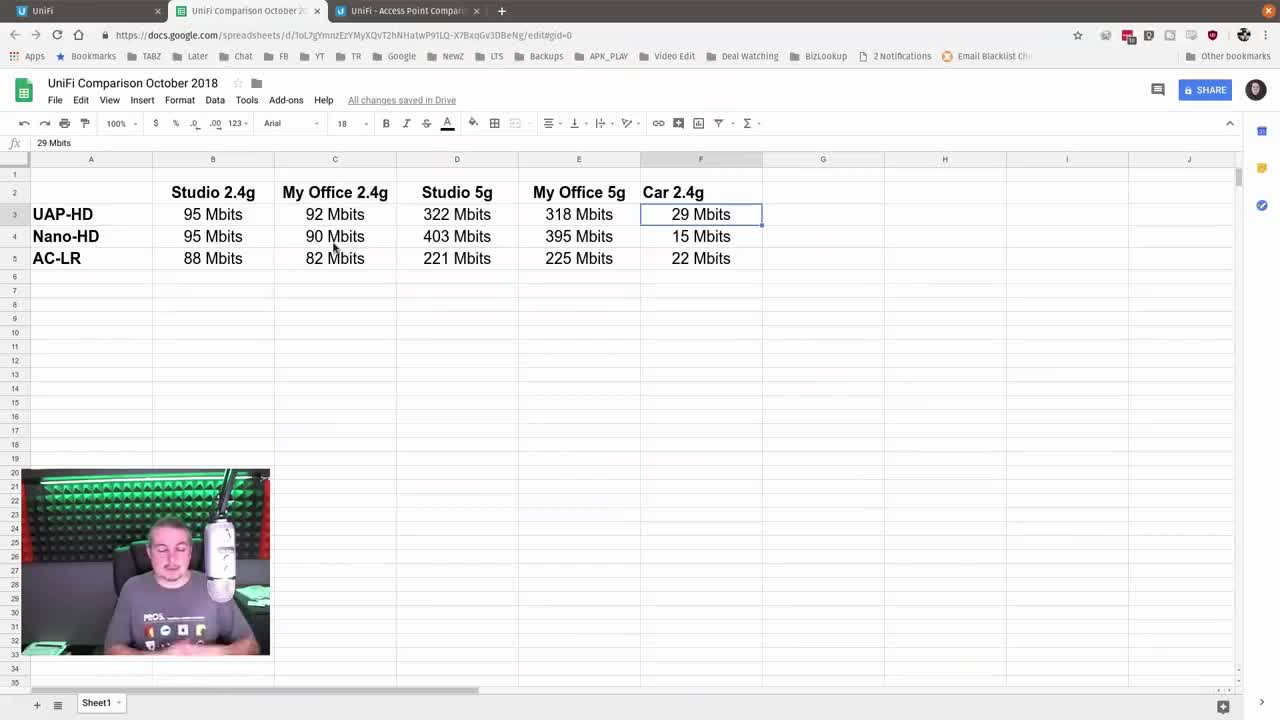This screenshot has height=720, width=1280.
Task: Open Tasks in side panel
Action: click(1262, 205)
